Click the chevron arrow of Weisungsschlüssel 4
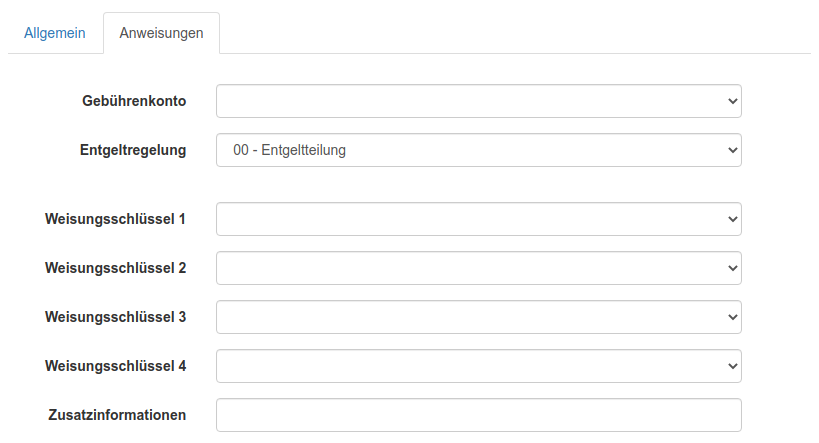 (x=732, y=366)
